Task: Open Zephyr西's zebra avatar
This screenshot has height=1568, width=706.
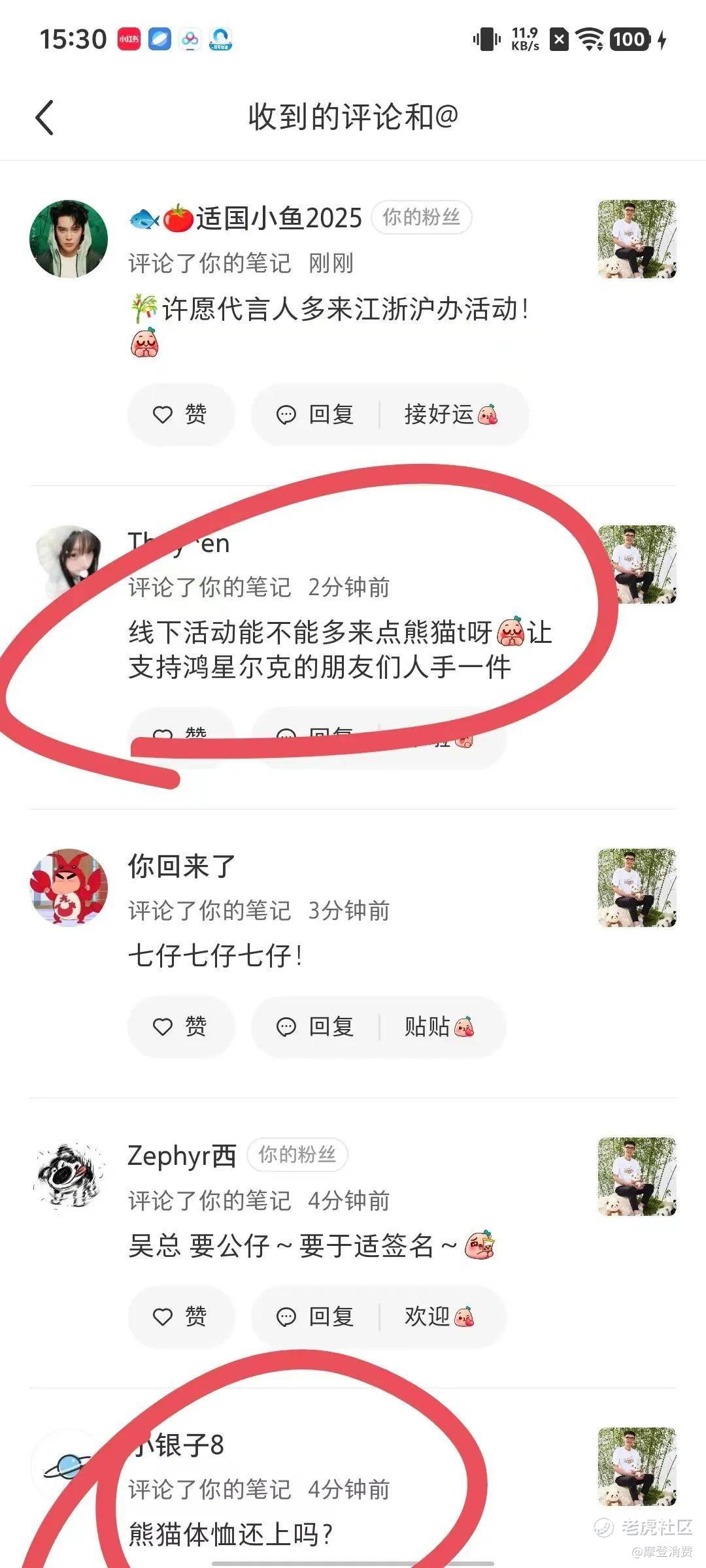Action: 69,1177
